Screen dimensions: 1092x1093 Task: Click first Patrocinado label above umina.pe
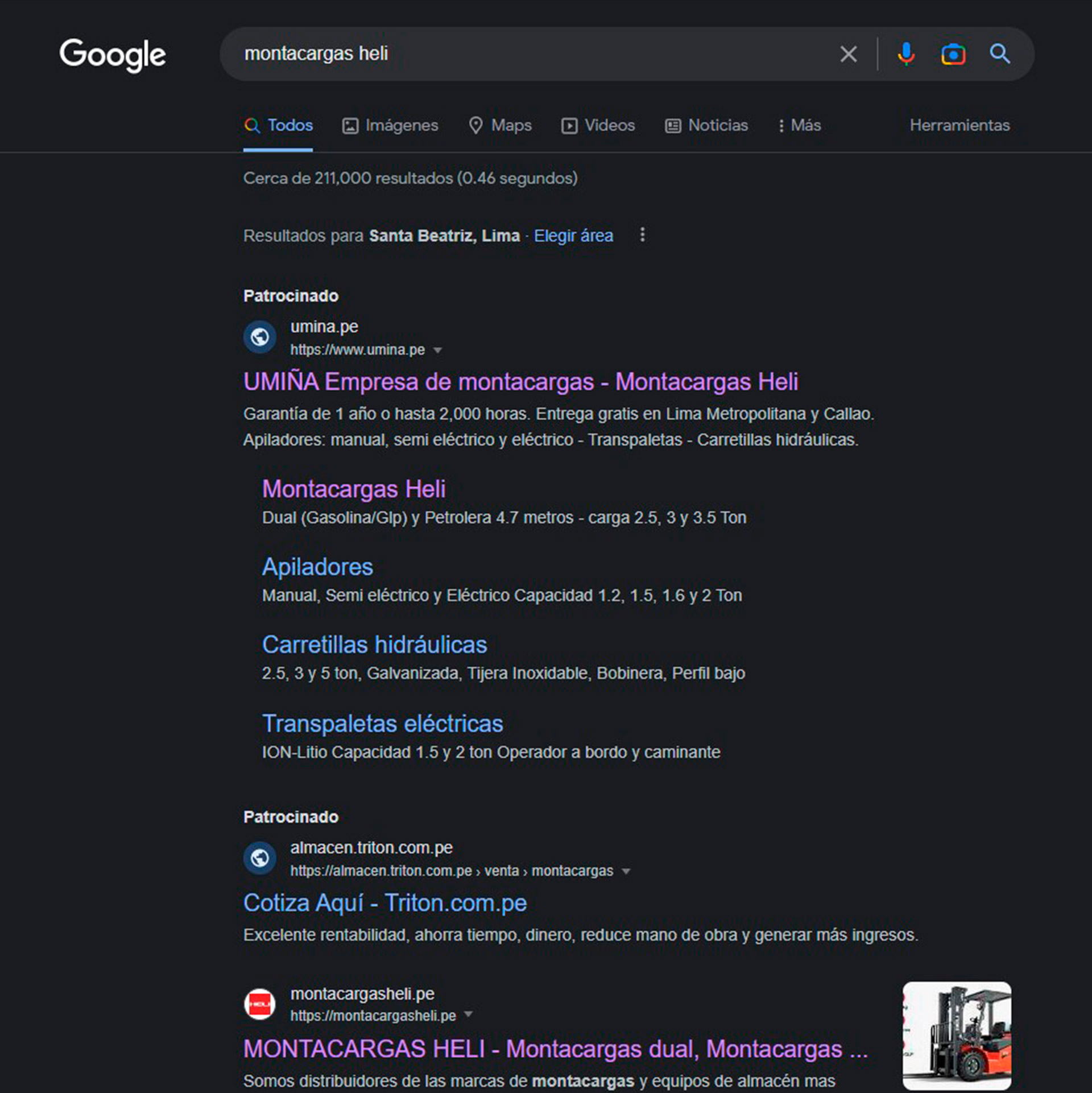click(291, 296)
